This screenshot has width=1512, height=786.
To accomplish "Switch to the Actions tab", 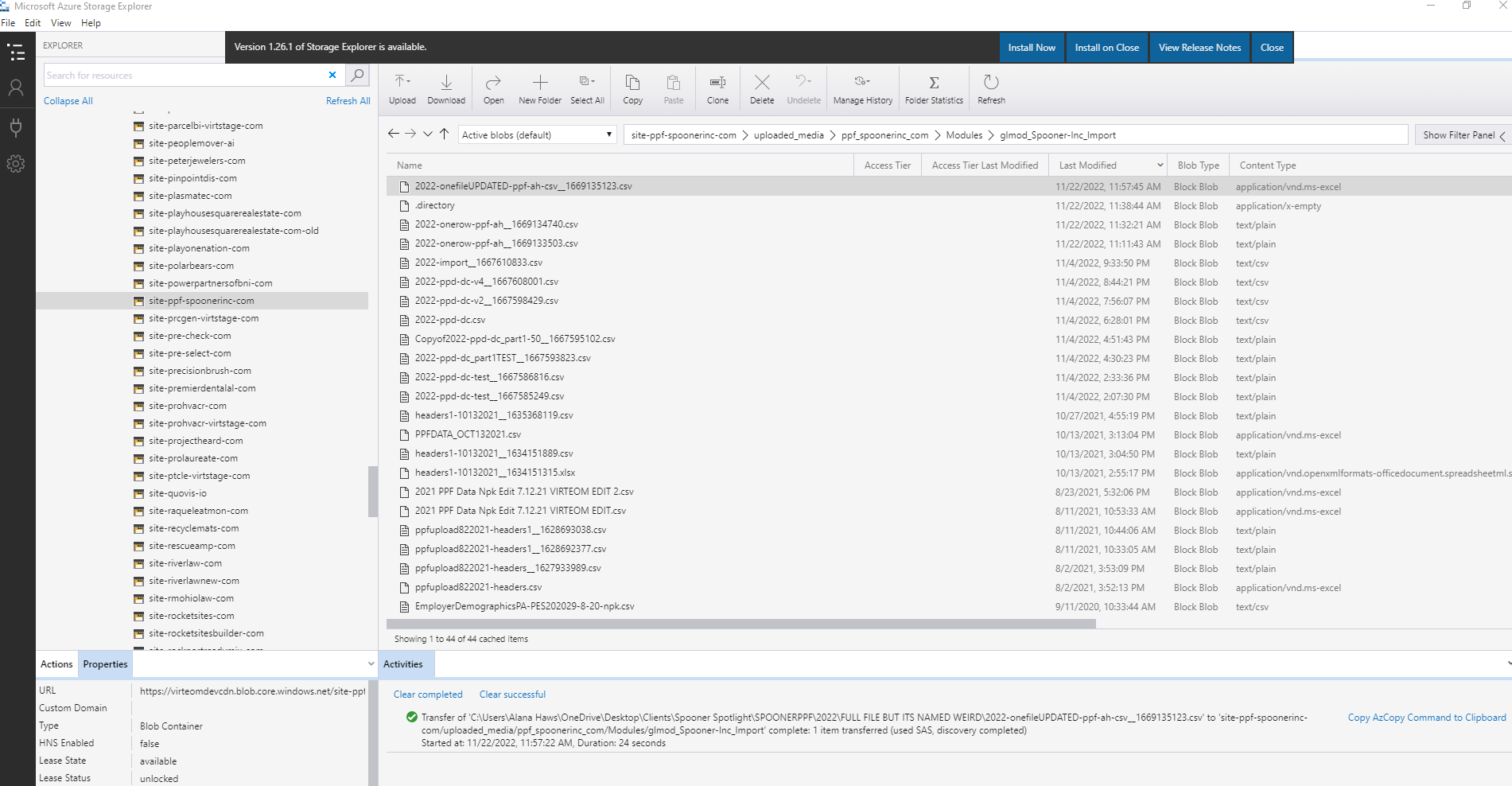I will click(56, 664).
